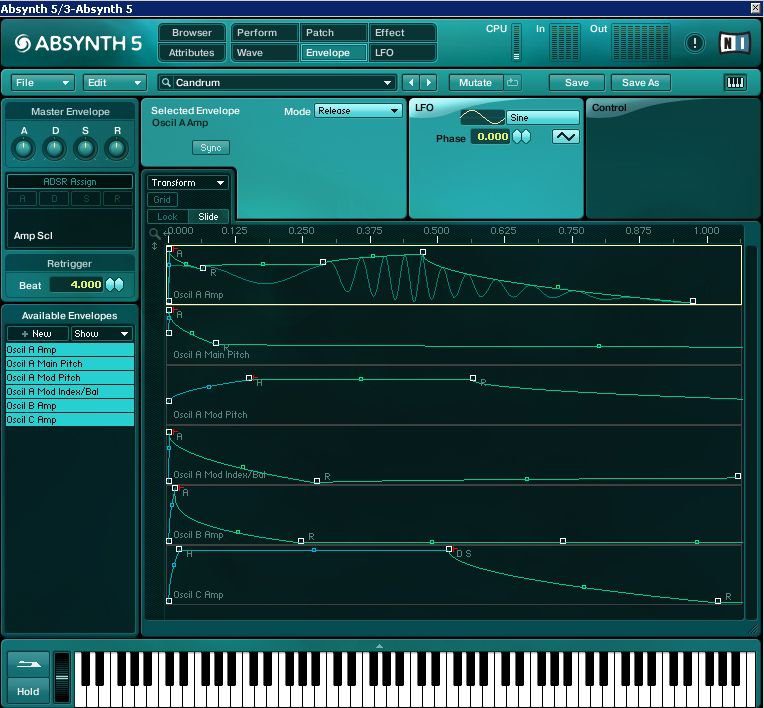
Task: Click the pitch wheel strip next to the keyboard
Action: tap(61, 677)
